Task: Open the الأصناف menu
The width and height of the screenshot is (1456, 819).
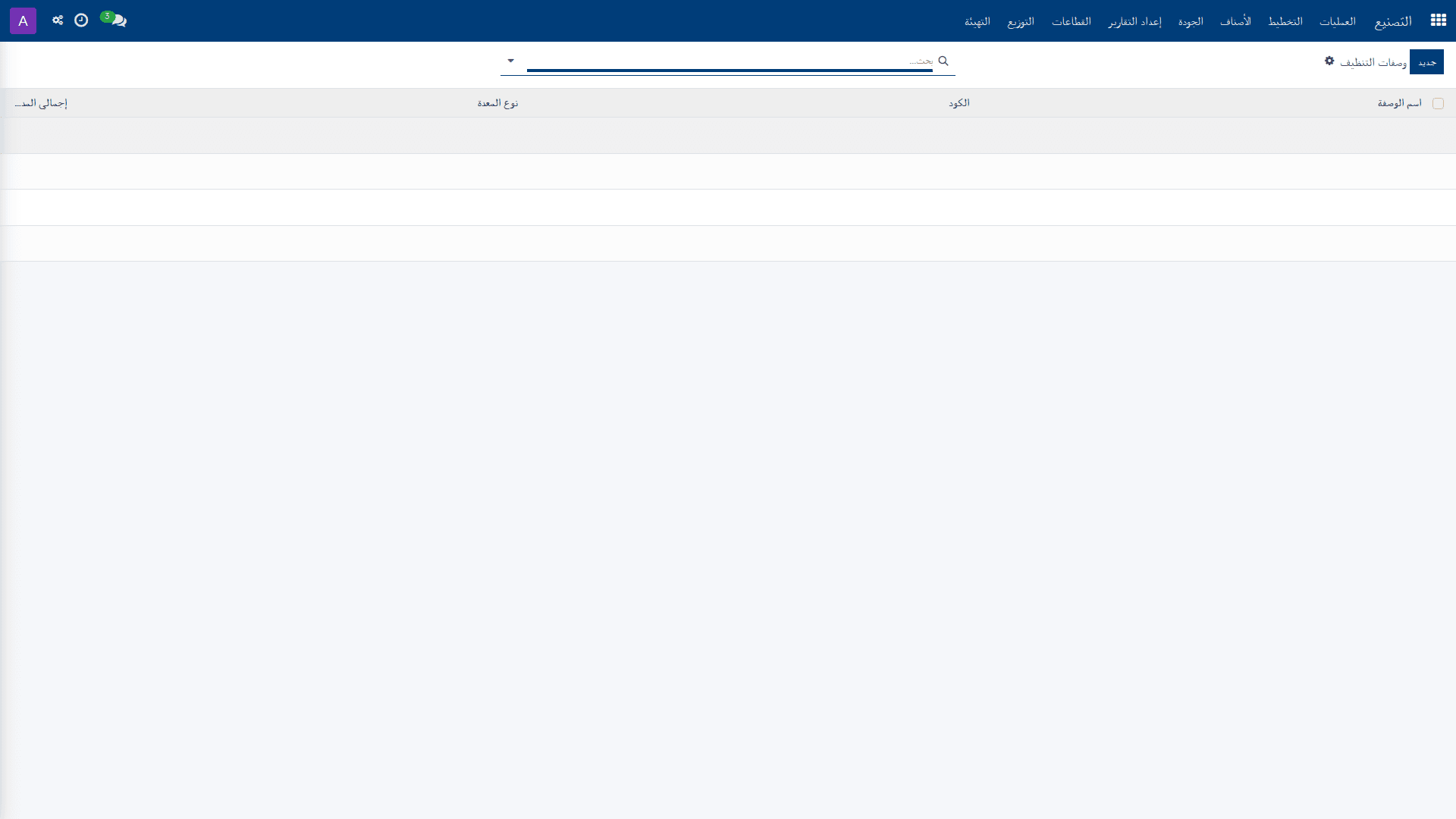Action: pos(1235,21)
